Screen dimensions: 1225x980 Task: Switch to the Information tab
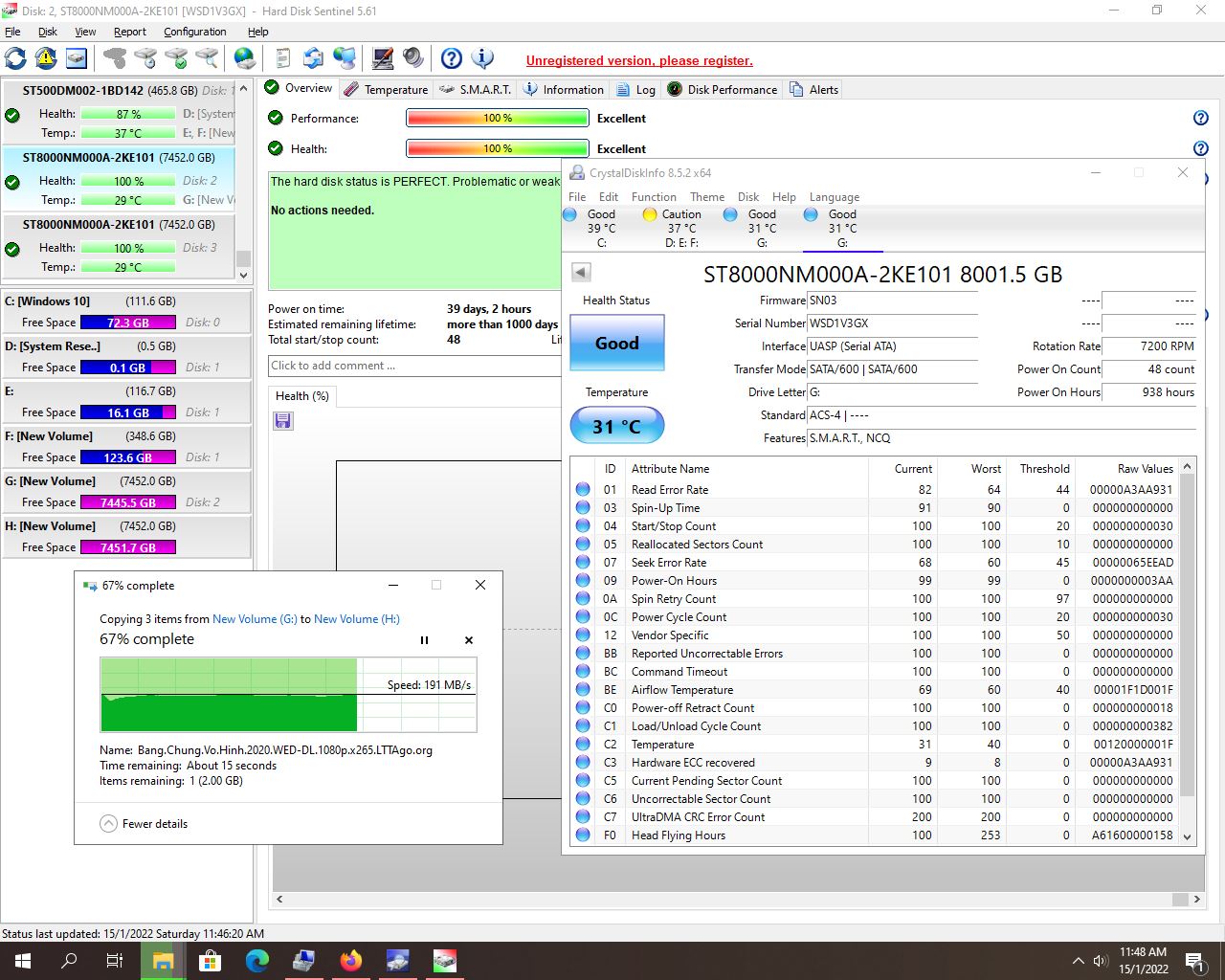pyautogui.click(x=564, y=89)
